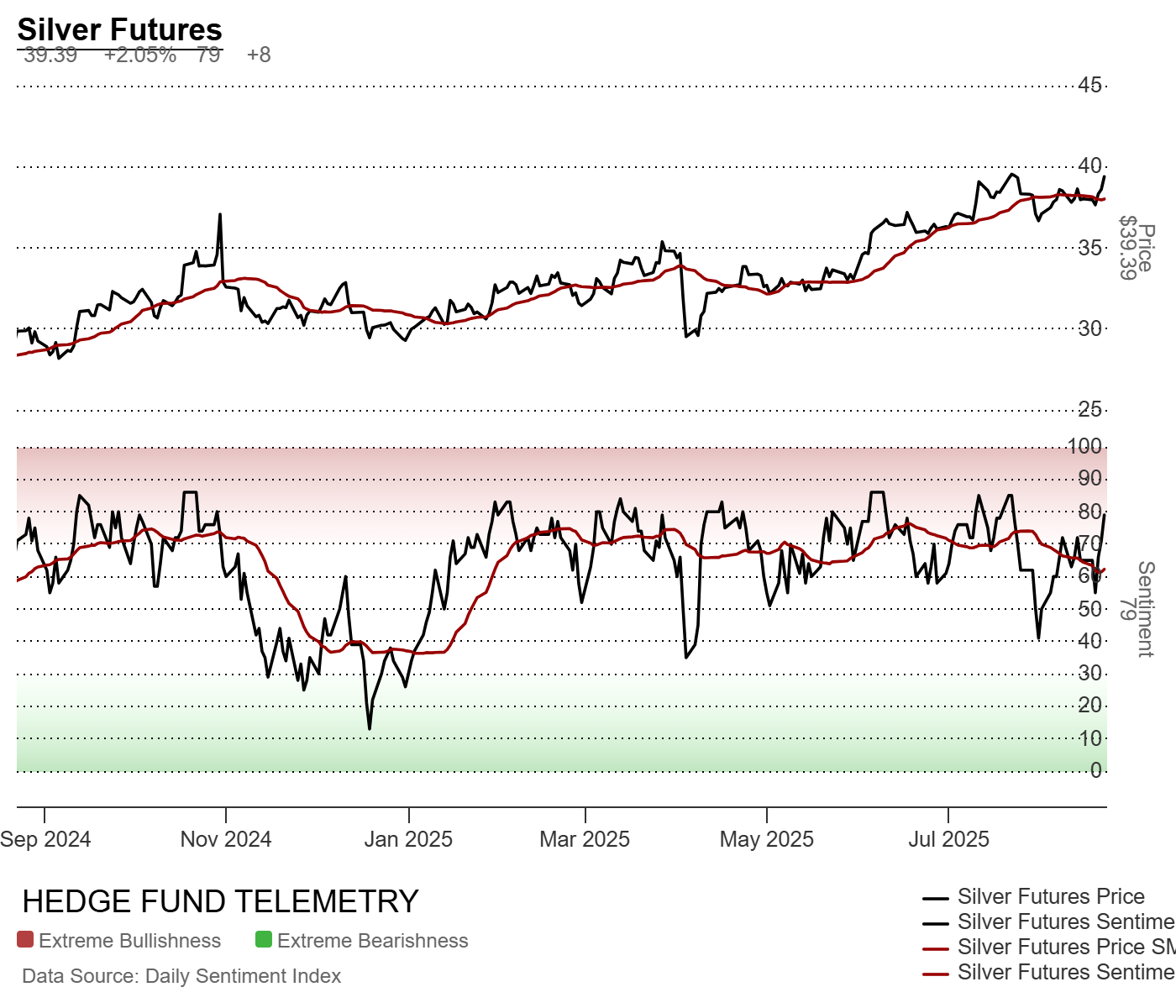Screen dimensions: 1176x1008
Task: Click the vertical Price $39.39 axis label
Action: tap(1137, 248)
